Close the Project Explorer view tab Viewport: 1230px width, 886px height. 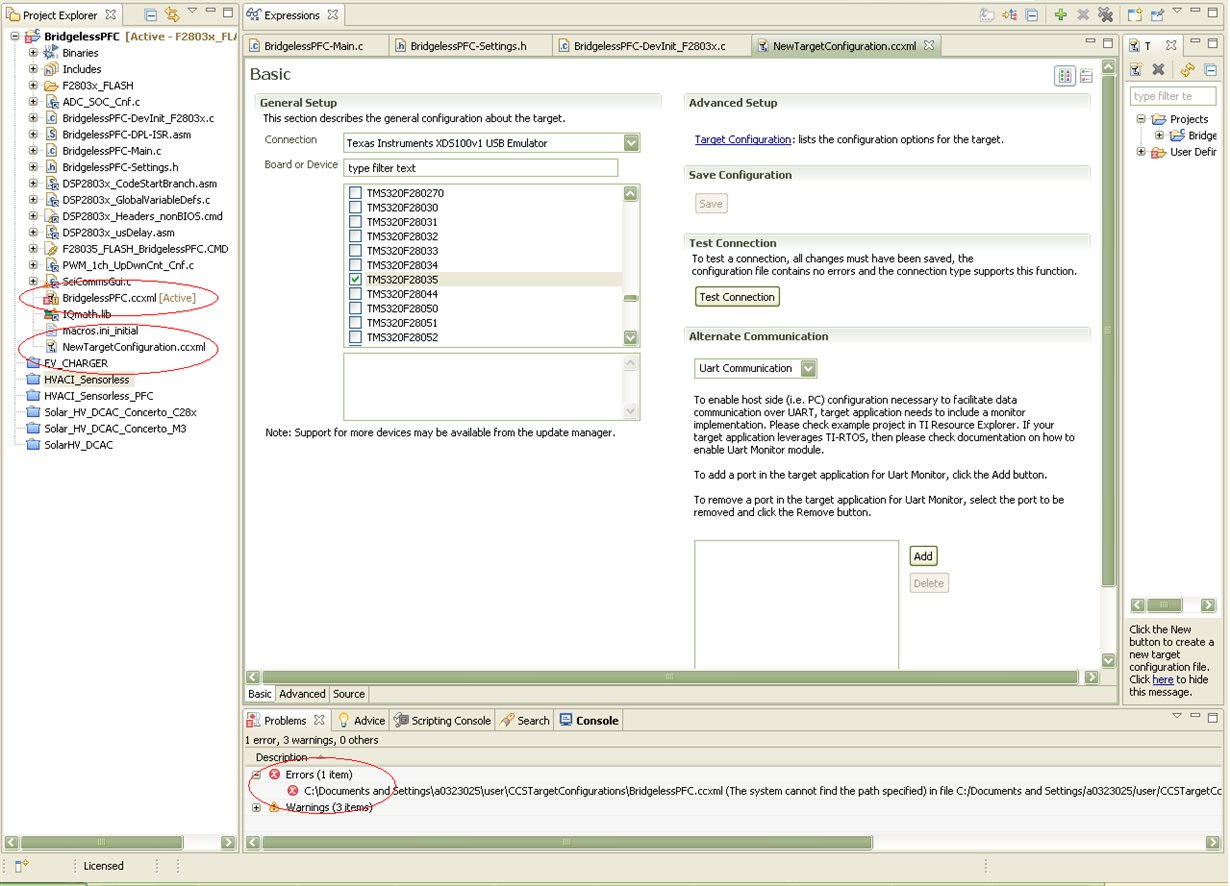[x=110, y=15]
